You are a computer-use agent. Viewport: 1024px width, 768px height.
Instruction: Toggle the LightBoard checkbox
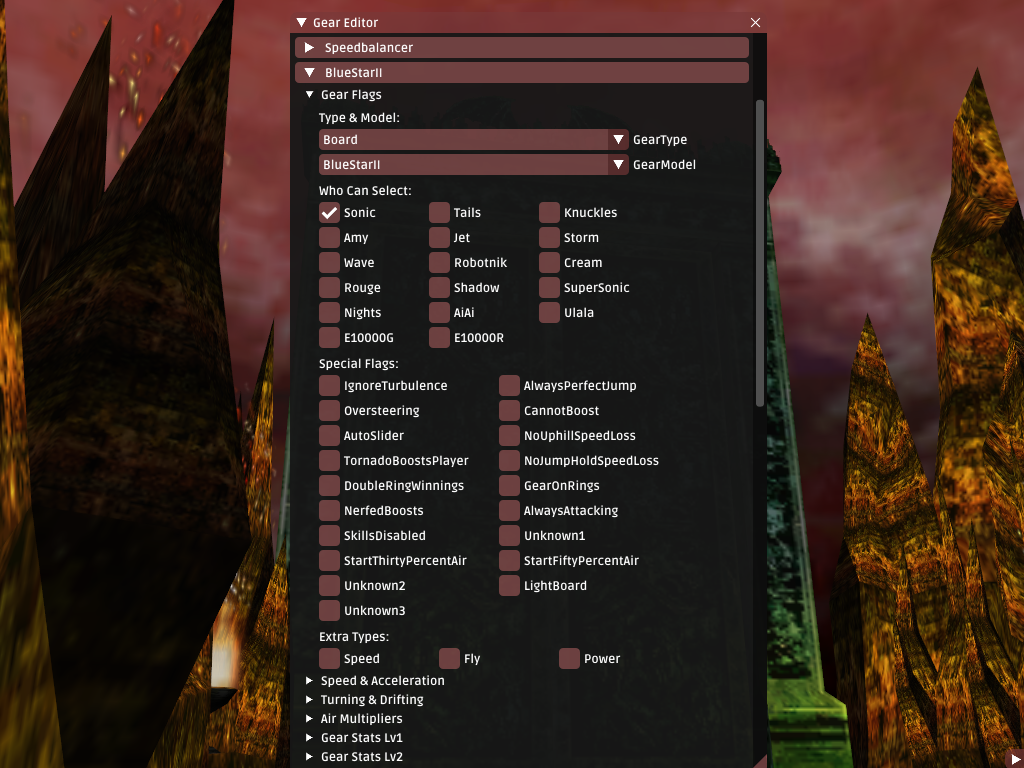click(509, 586)
